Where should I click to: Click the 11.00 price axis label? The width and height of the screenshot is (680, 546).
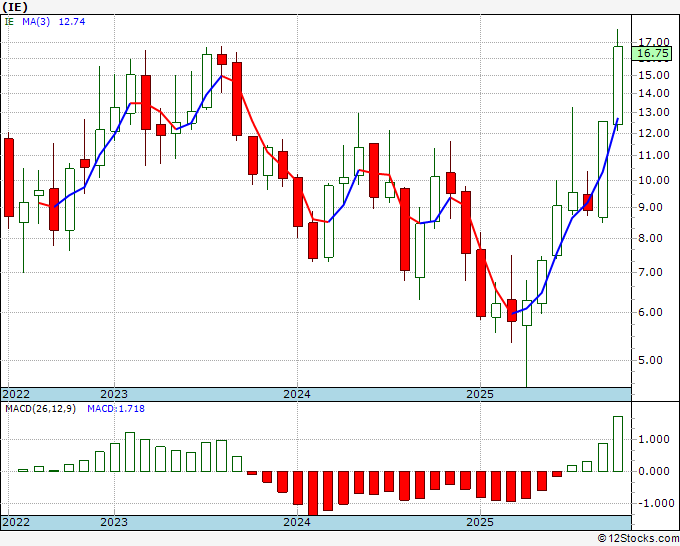point(654,155)
